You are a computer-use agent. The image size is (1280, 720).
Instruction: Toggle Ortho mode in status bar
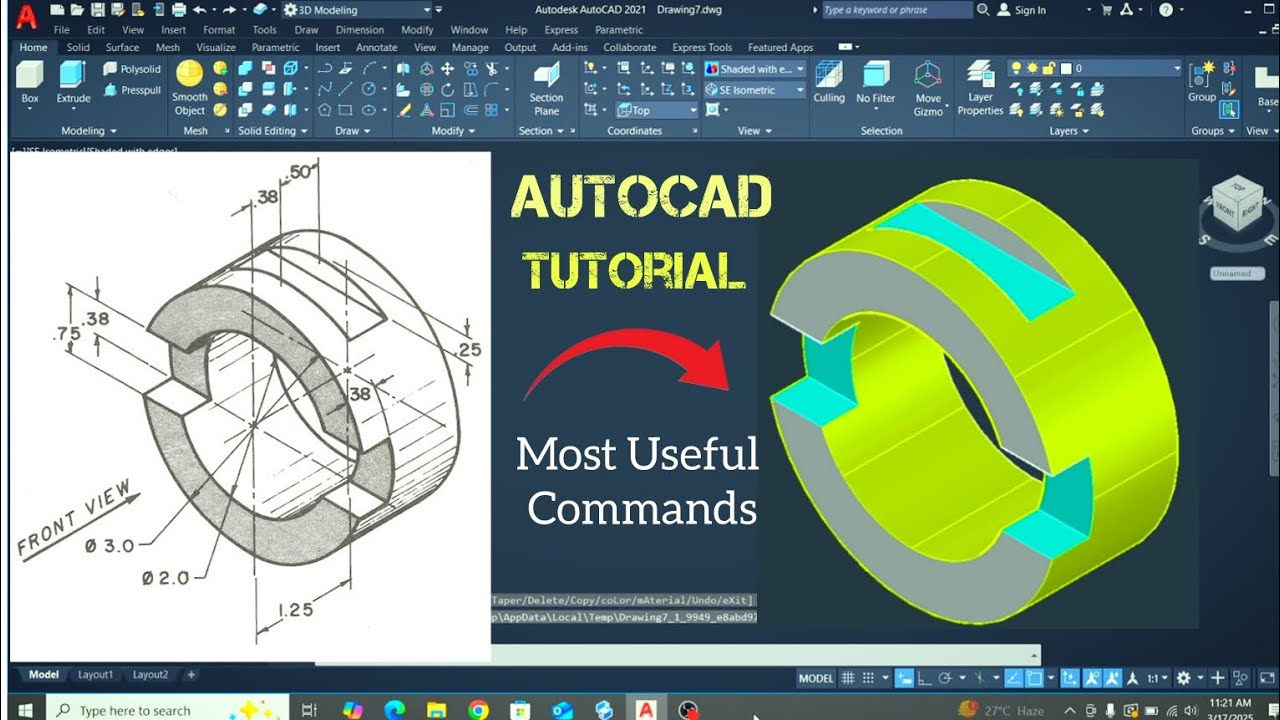[x=925, y=678]
